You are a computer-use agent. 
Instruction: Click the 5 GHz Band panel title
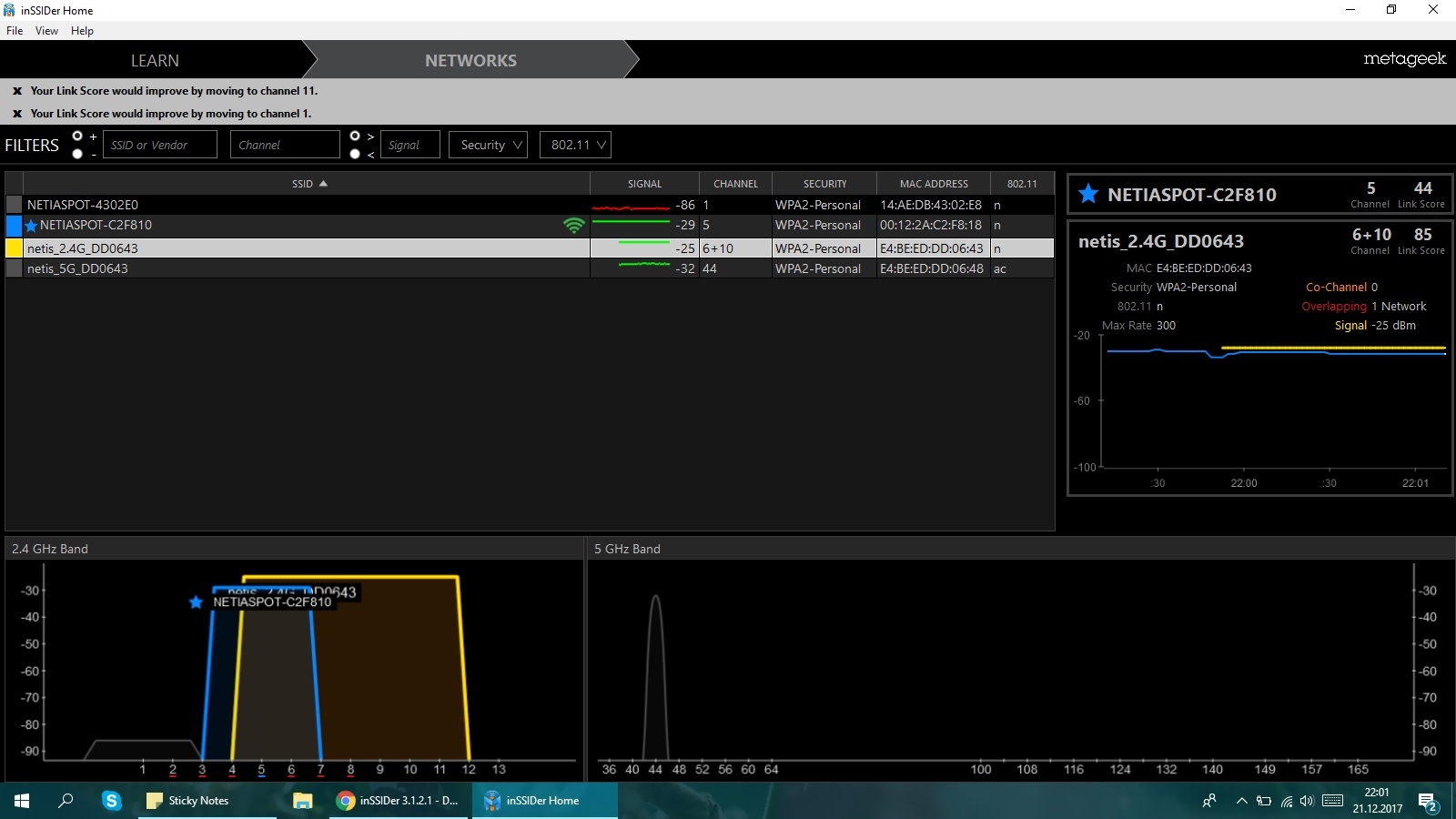627,549
